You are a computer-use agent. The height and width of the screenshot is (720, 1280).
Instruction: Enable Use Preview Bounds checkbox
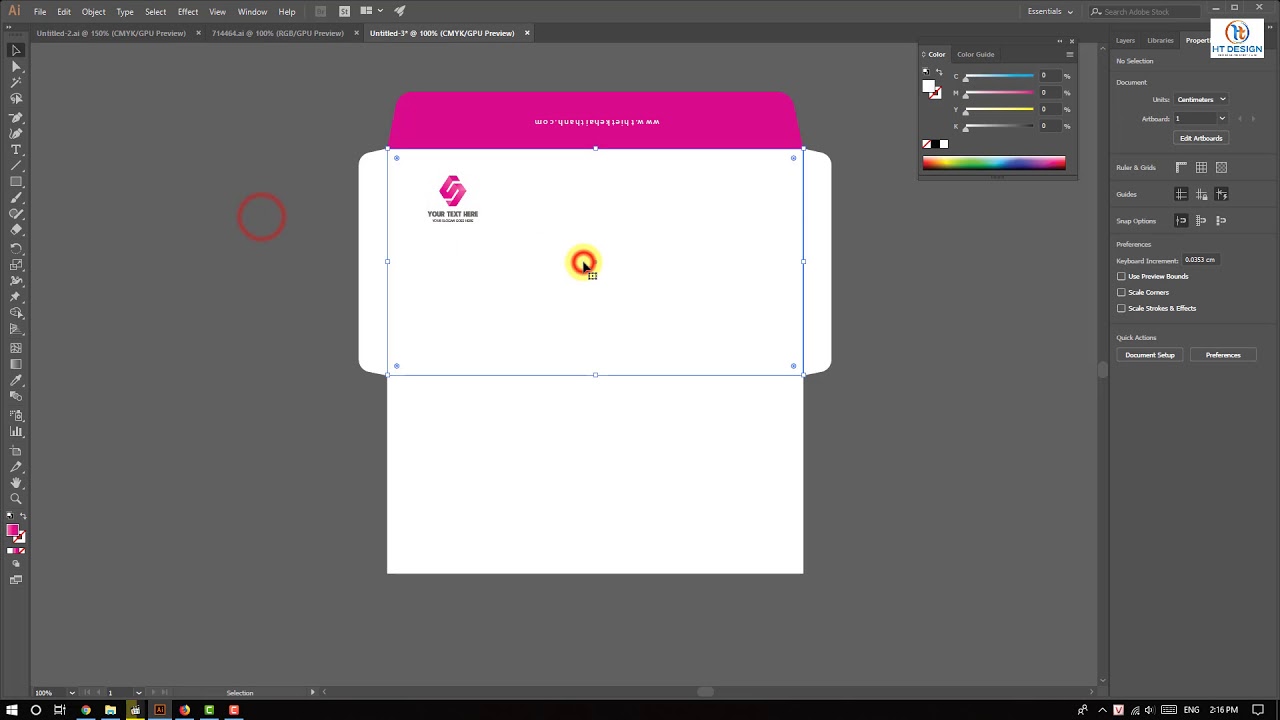point(1121,276)
